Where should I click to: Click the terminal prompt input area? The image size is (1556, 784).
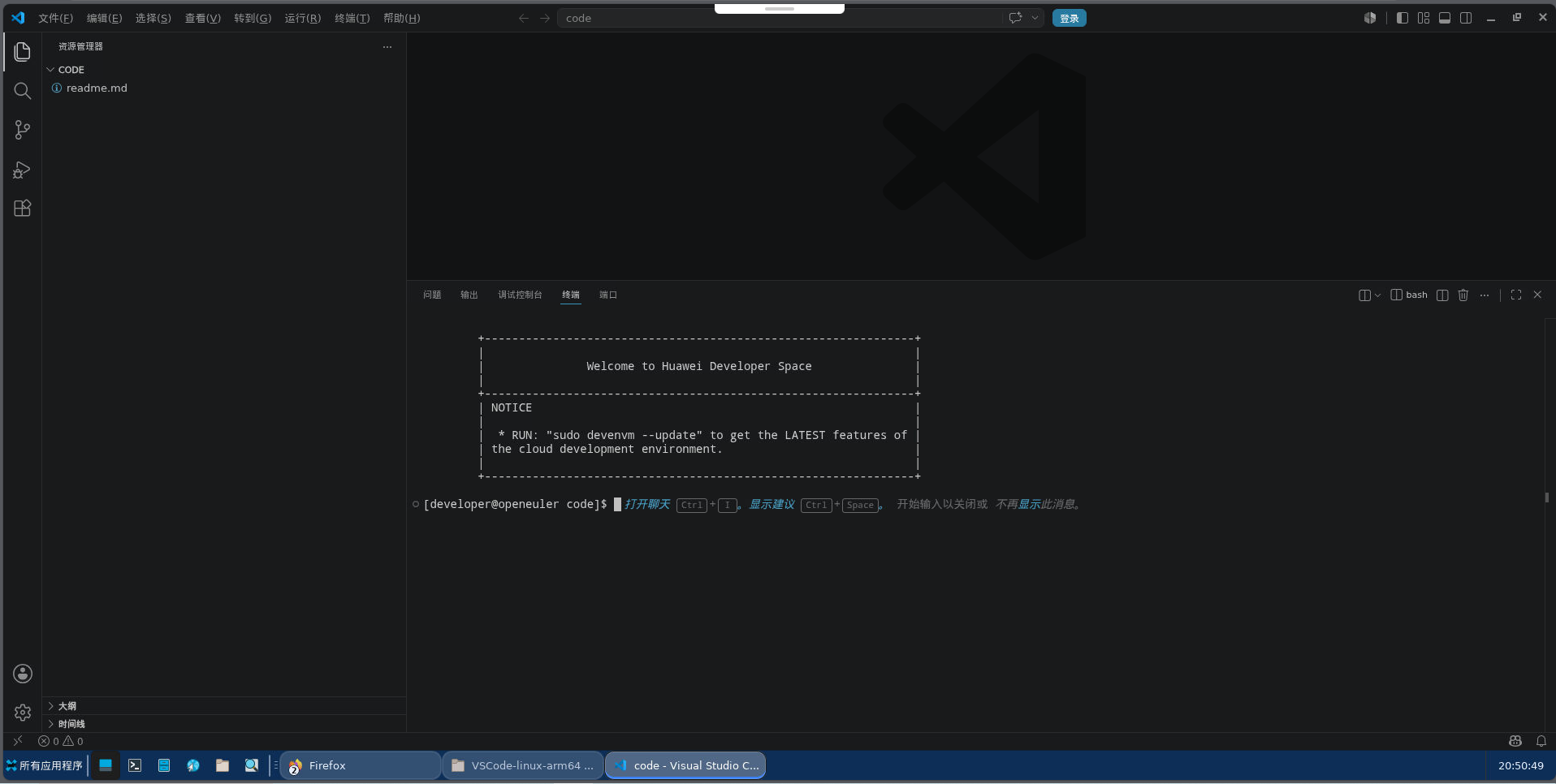[617, 505]
